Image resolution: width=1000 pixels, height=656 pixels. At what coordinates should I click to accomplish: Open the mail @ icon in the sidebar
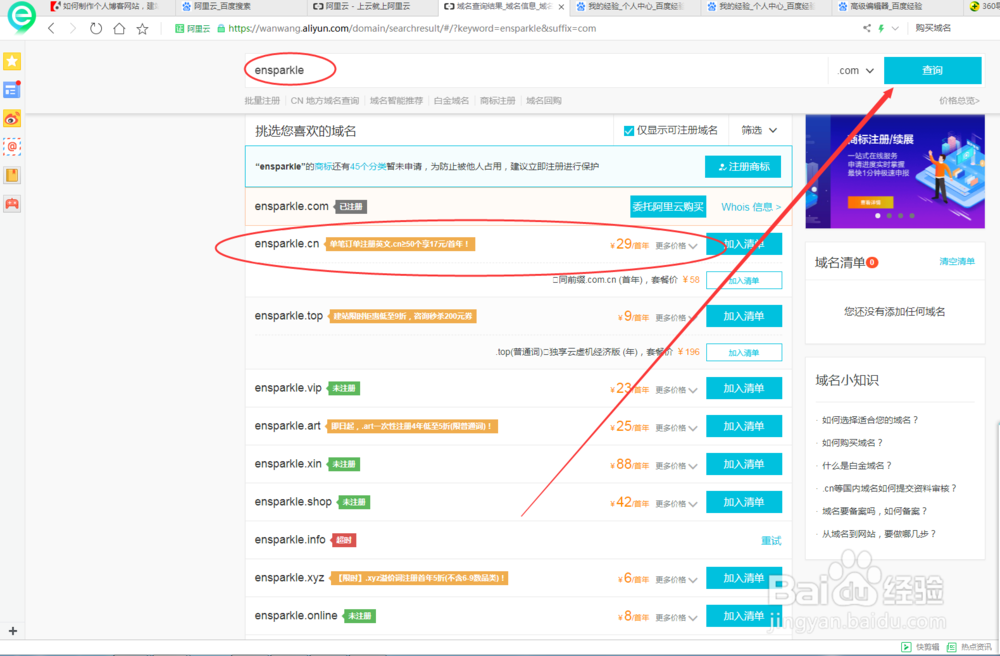coord(12,147)
